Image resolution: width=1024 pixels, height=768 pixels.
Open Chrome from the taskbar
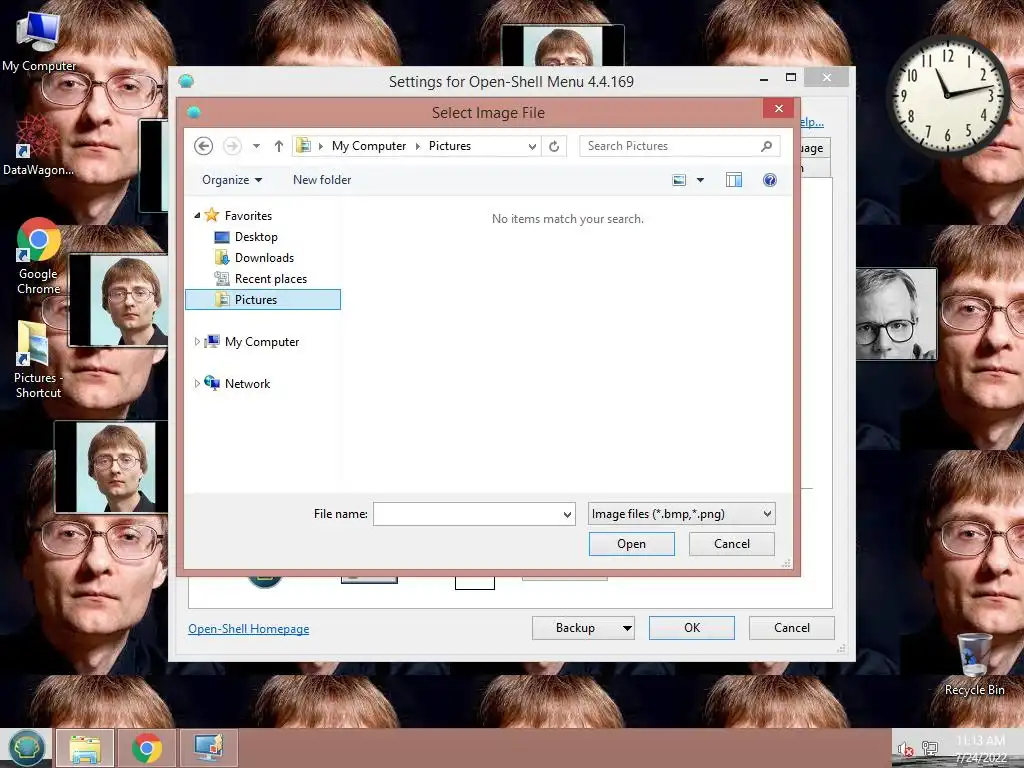pyautogui.click(x=146, y=748)
